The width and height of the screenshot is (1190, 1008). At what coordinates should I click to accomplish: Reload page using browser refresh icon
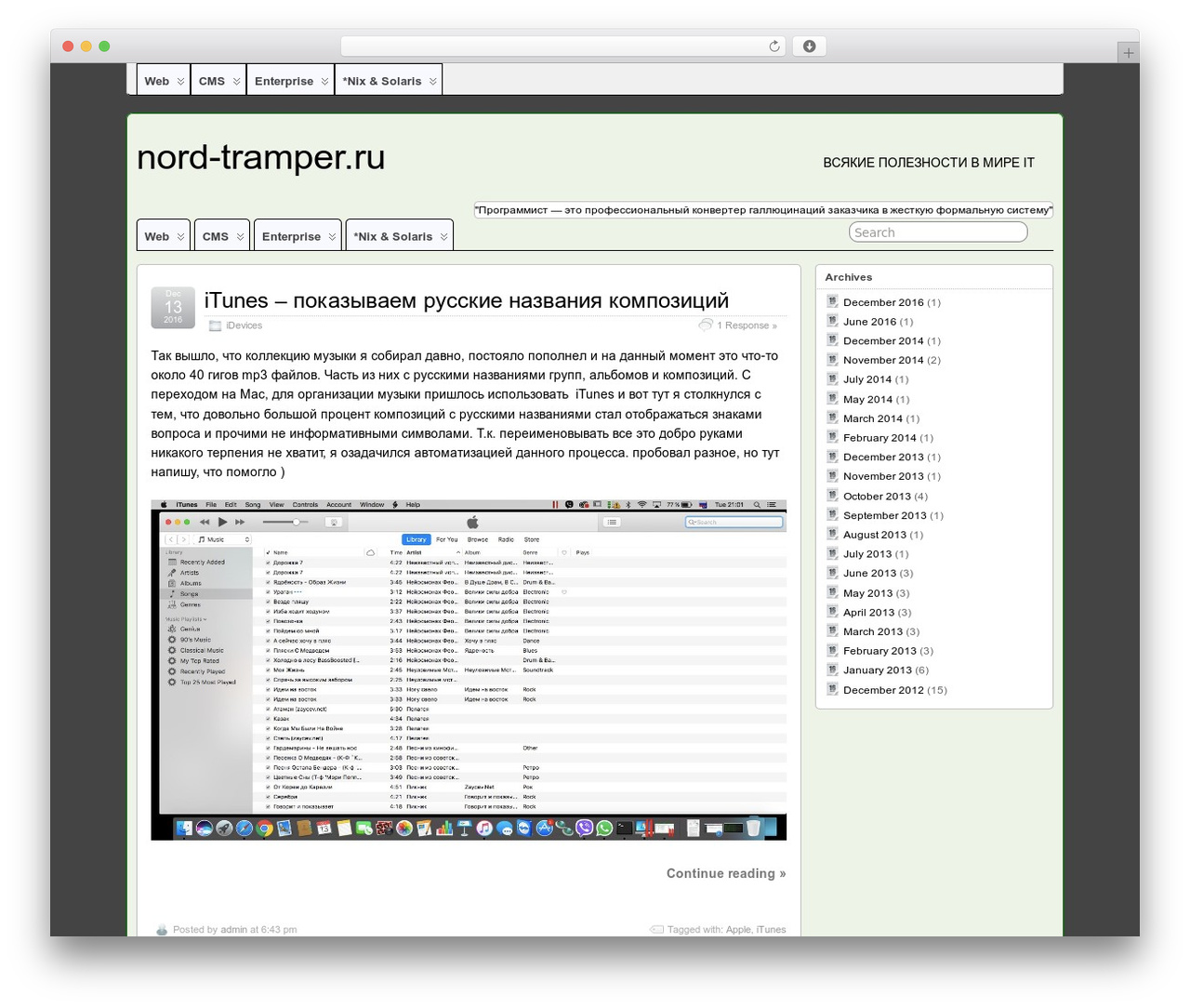pyautogui.click(x=773, y=46)
